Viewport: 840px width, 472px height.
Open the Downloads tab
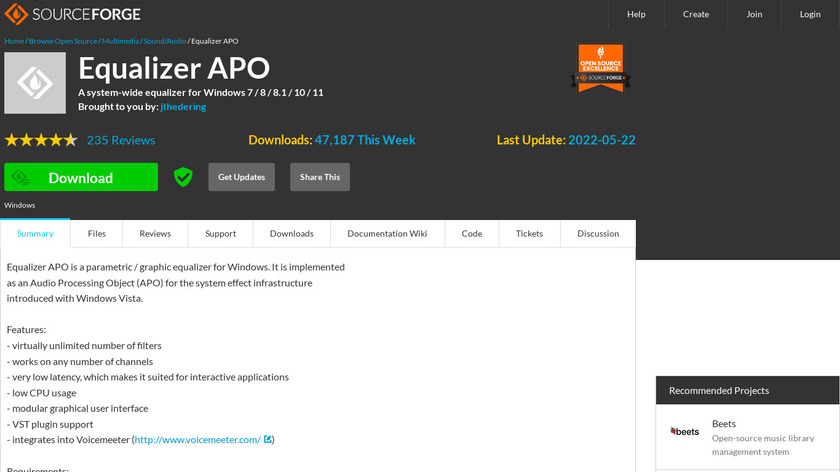(291, 234)
